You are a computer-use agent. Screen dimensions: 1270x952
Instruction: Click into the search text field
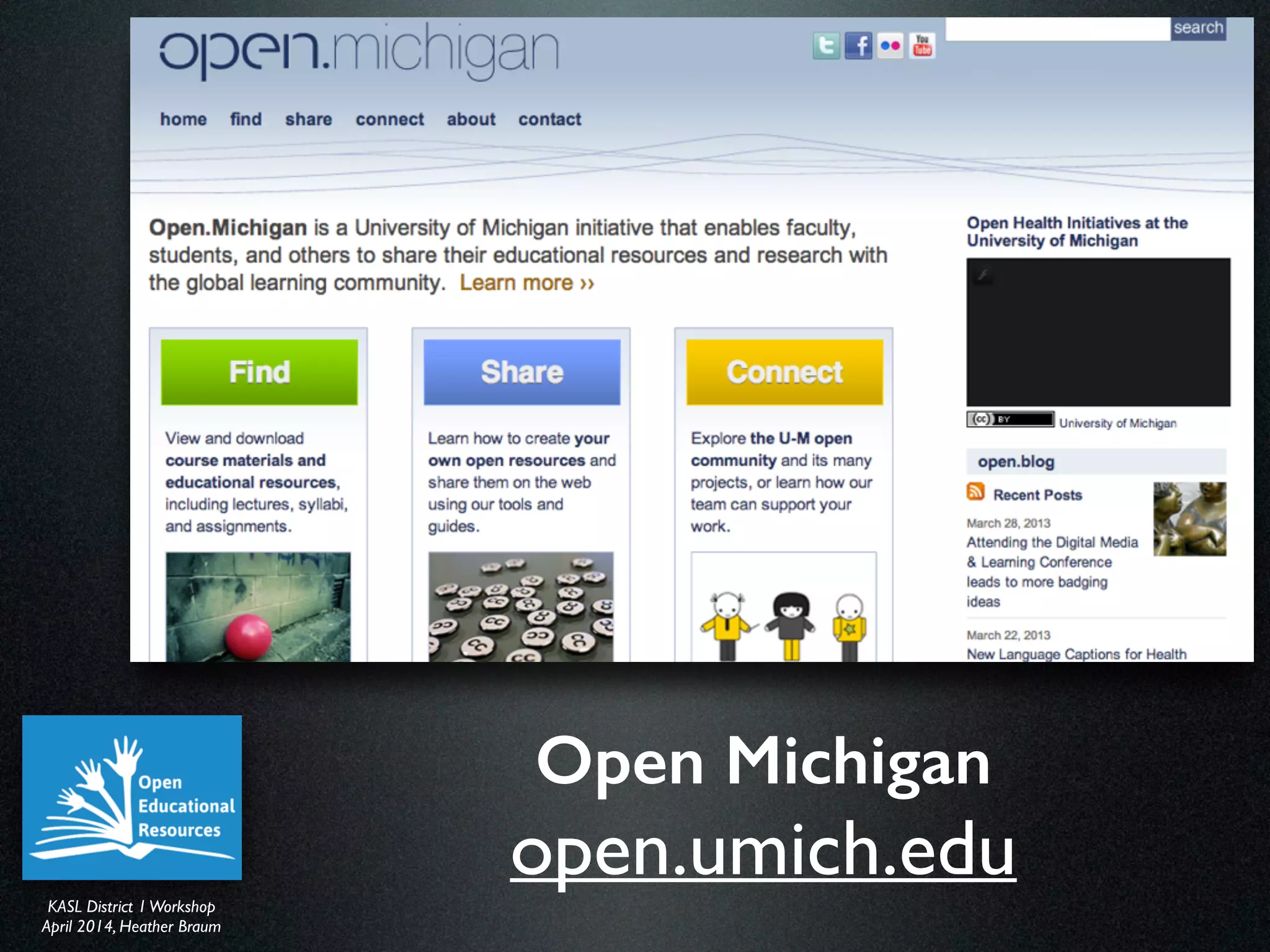[1058, 29]
